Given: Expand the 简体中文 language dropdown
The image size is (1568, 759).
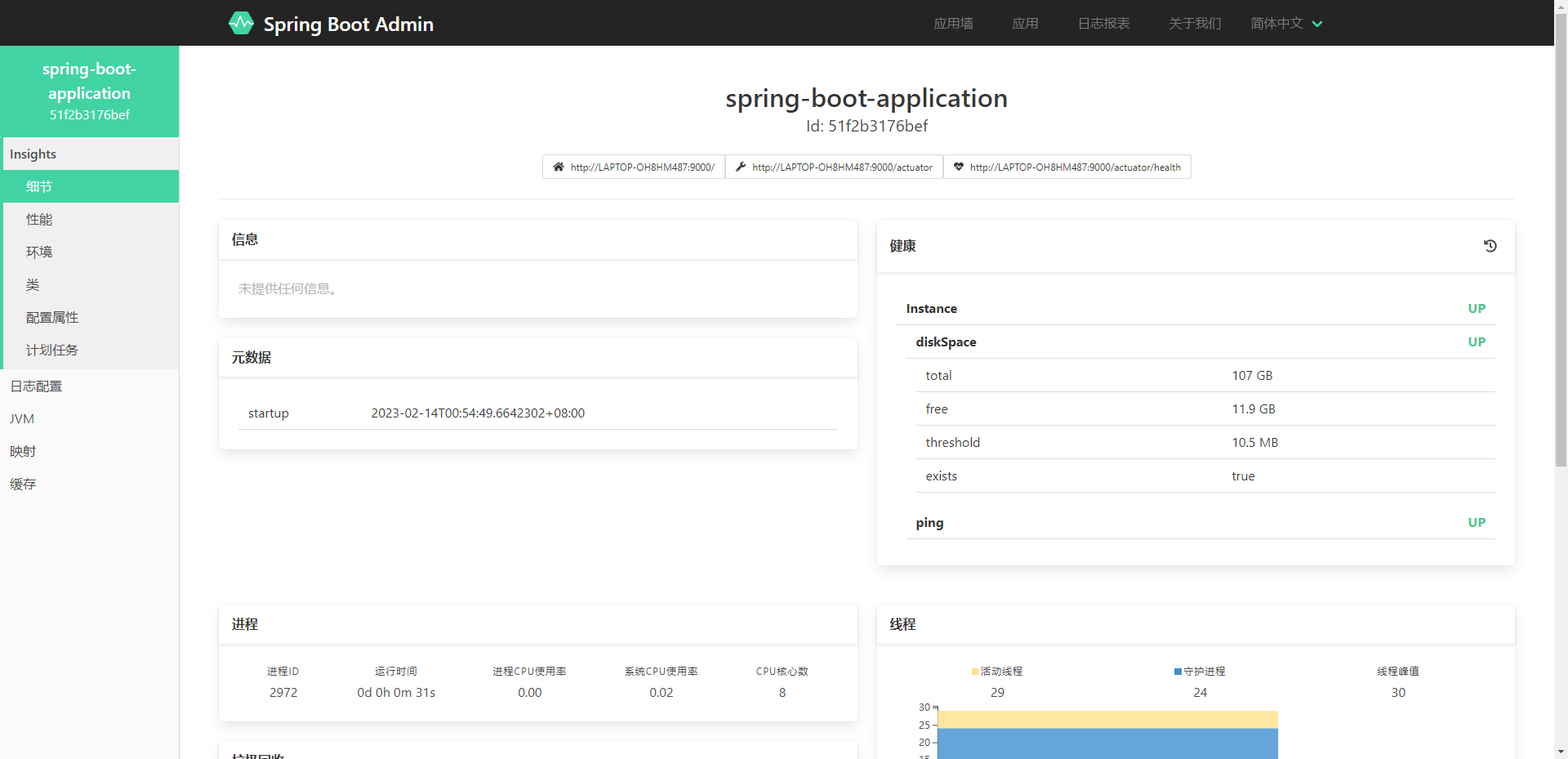Looking at the screenshot, I should (x=1286, y=23).
